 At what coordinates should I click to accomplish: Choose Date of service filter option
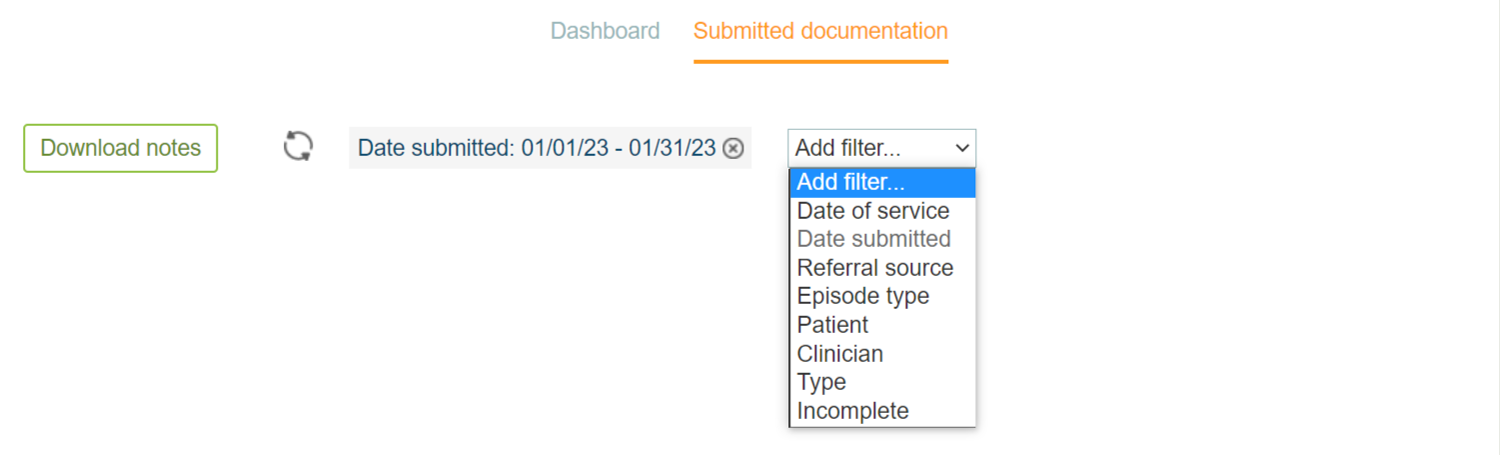[873, 211]
